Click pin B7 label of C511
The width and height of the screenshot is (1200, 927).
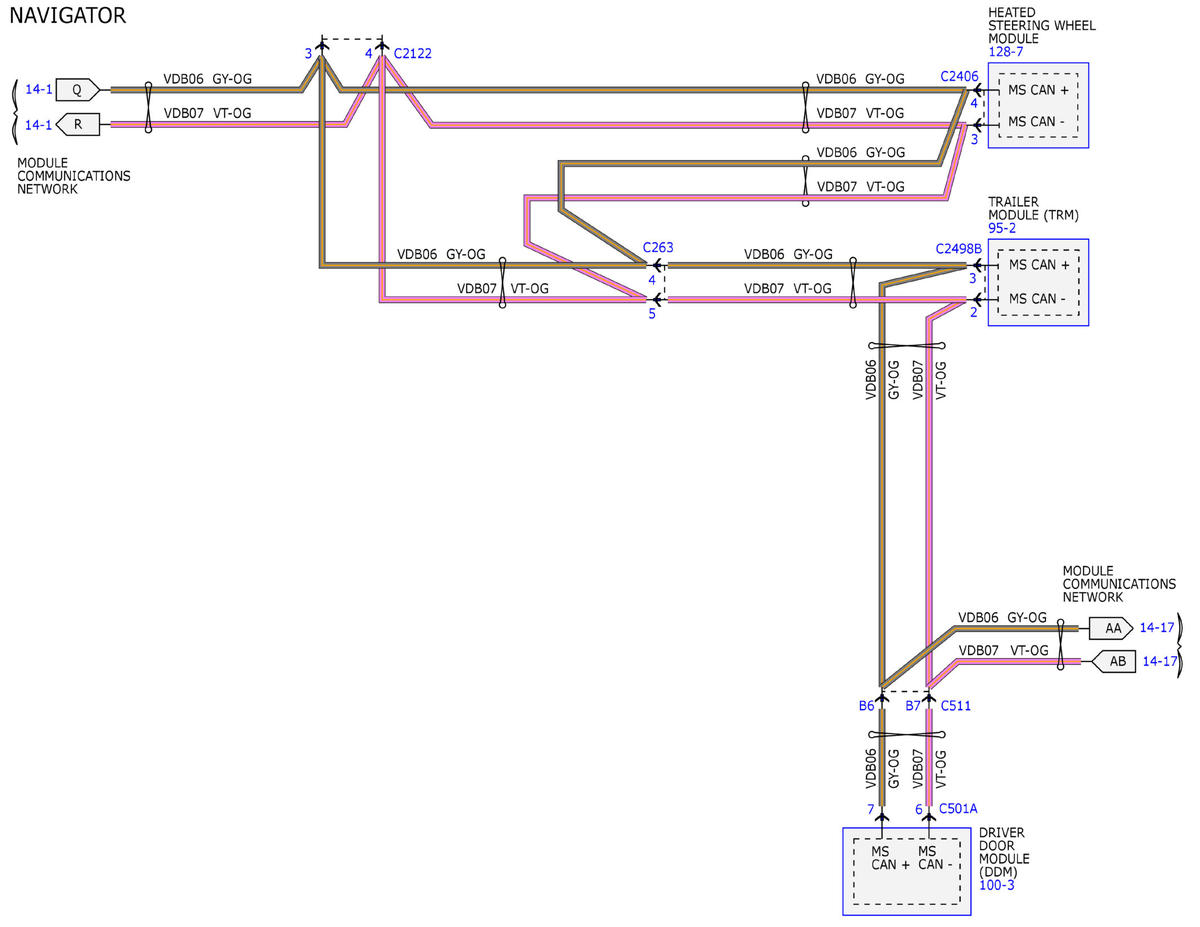coord(913,705)
